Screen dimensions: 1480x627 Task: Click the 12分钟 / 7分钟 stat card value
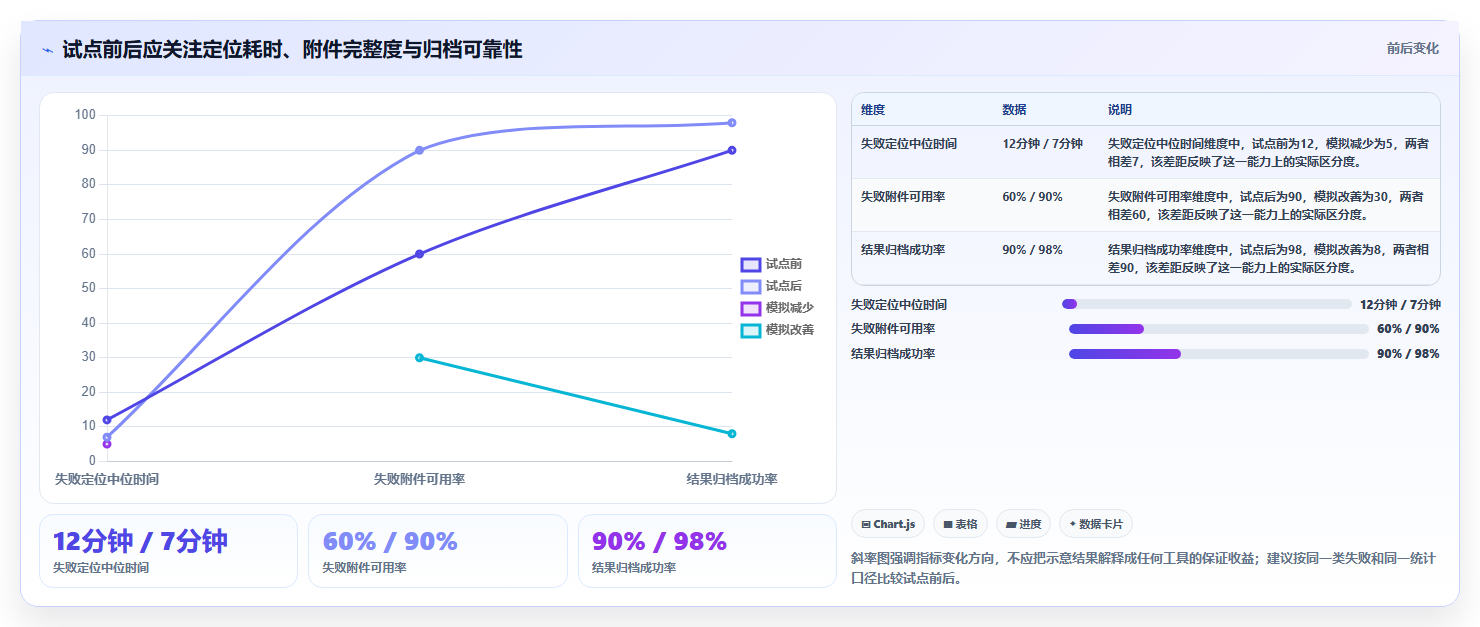140,542
